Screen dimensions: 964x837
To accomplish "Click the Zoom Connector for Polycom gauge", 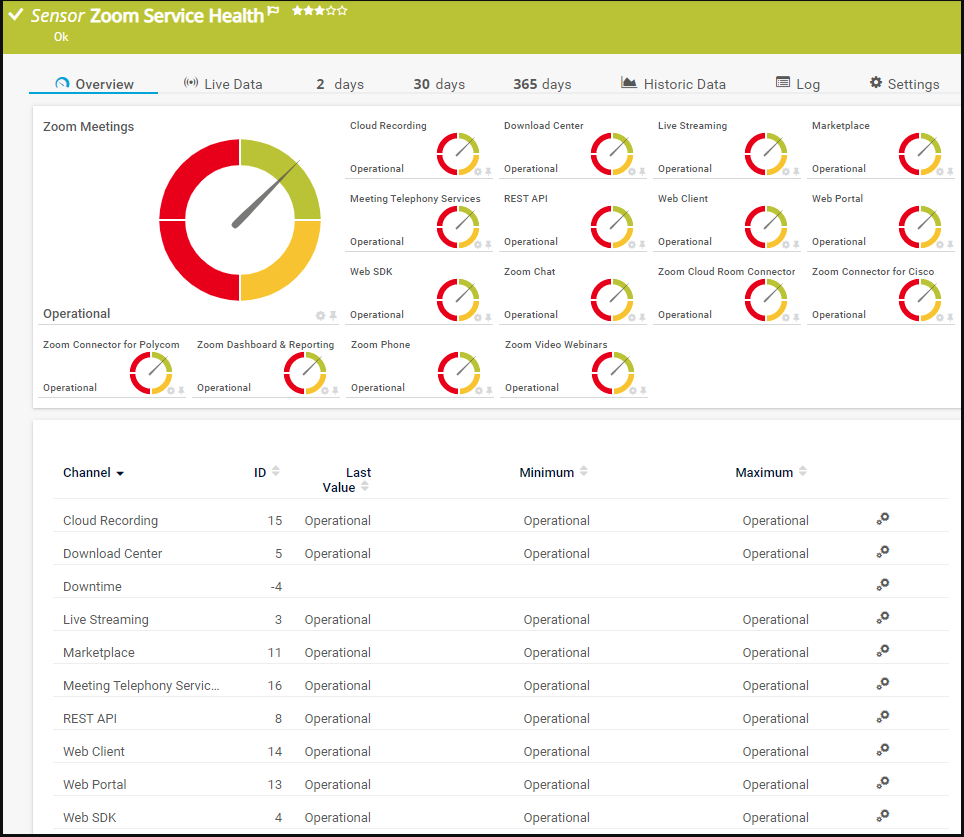I will point(151,373).
